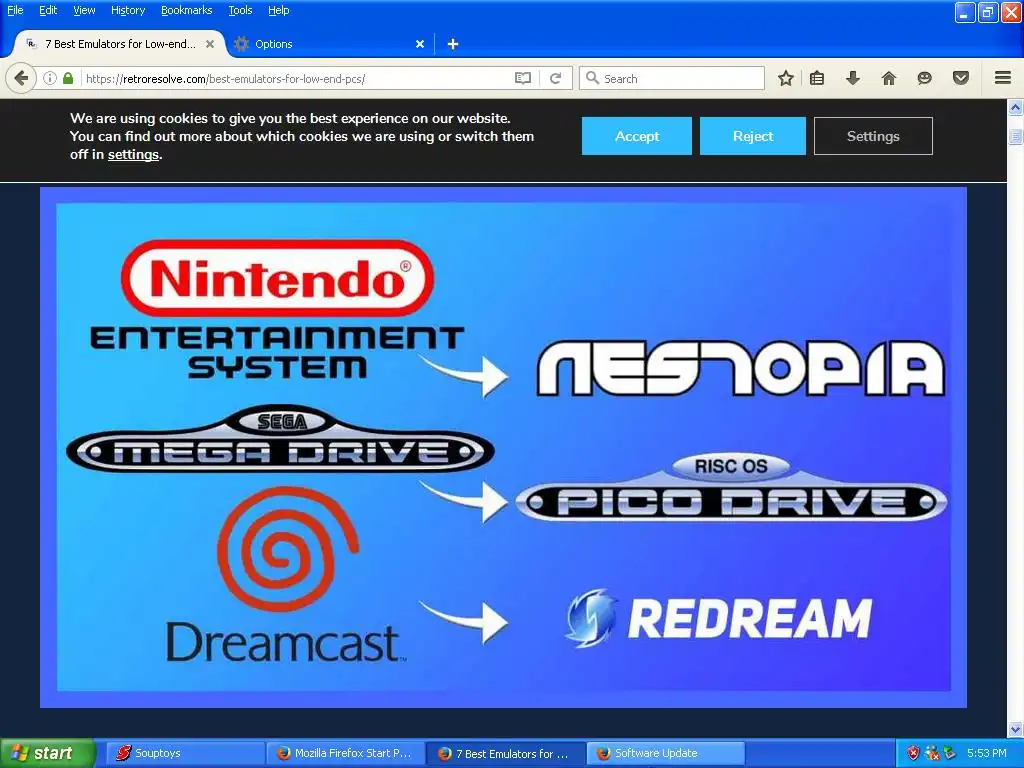Close the 7 Best Emulators tab

coord(210,44)
